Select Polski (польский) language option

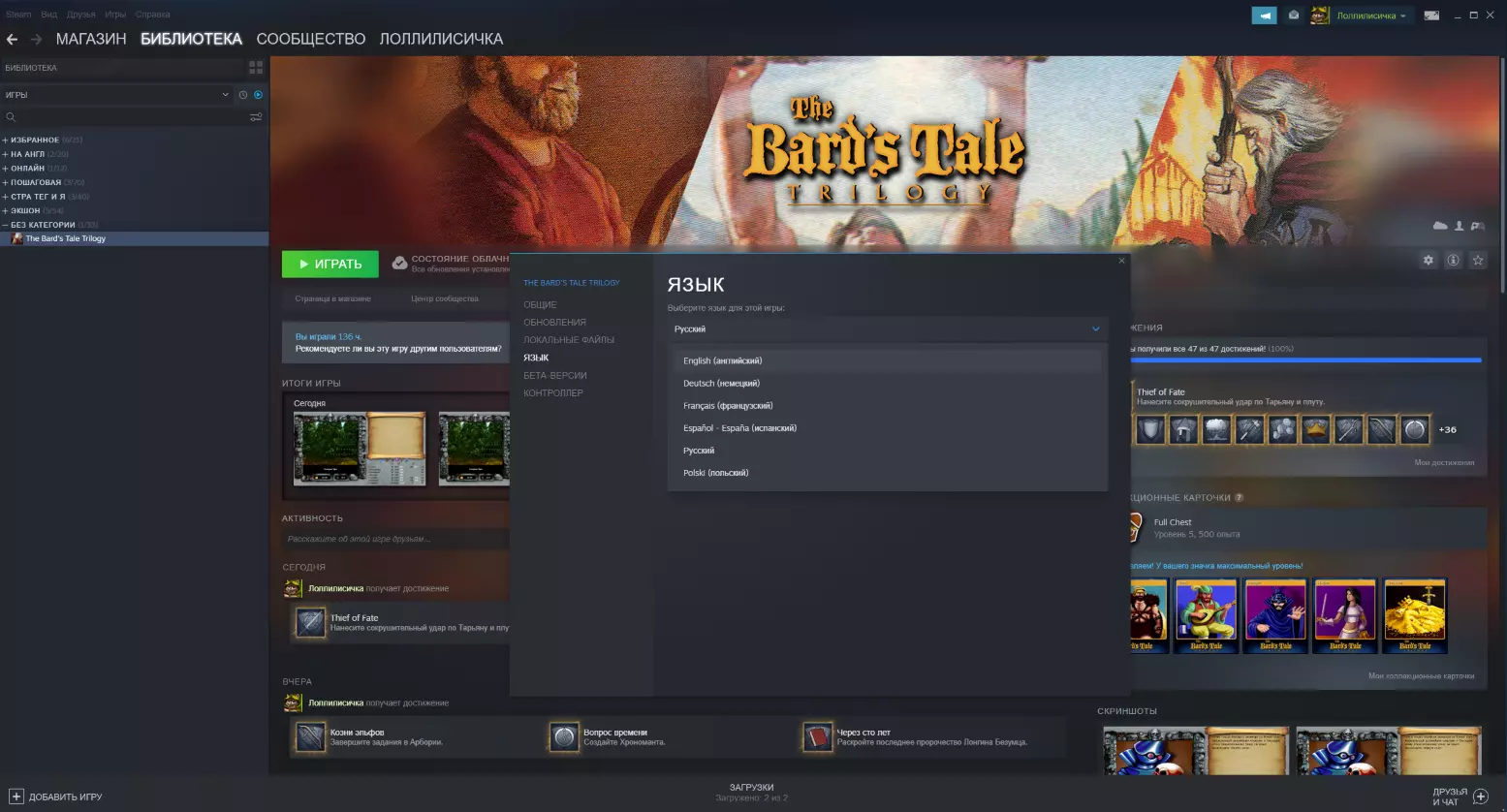(x=888, y=472)
